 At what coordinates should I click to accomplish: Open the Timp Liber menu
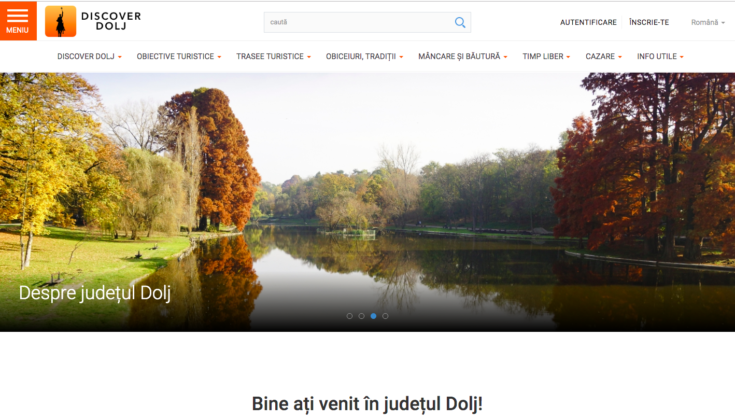click(x=548, y=57)
